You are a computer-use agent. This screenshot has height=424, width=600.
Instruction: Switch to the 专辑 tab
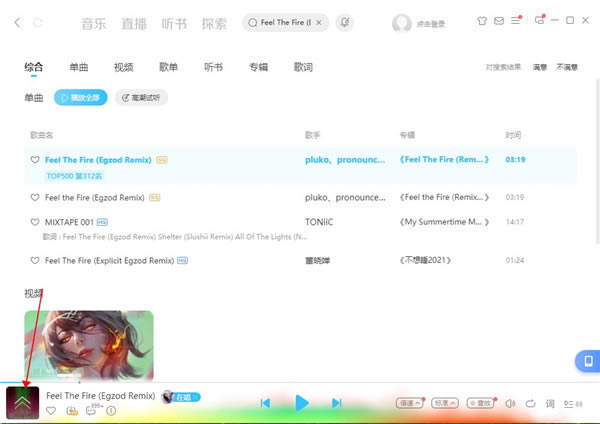pyautogui.click(x=258, y=67)
